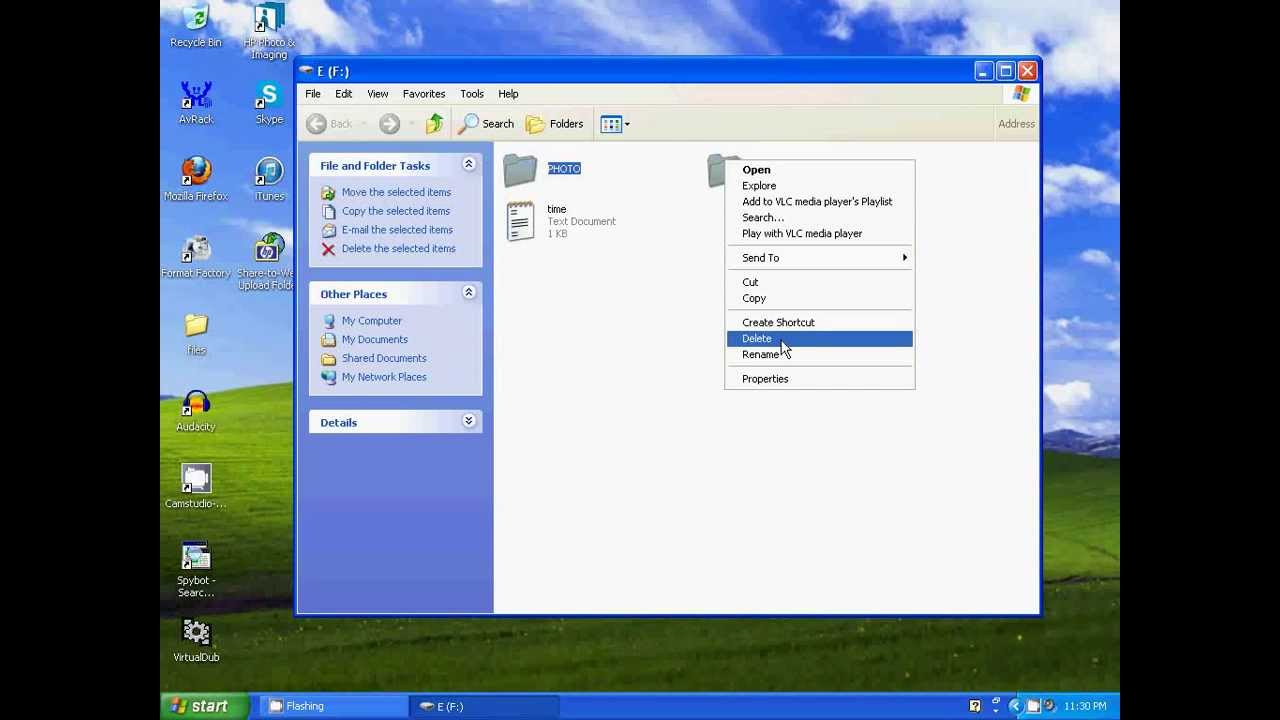Toggle the Folders pane button
The height and width of the screenshot is (720, 1280).
point(555,124)
